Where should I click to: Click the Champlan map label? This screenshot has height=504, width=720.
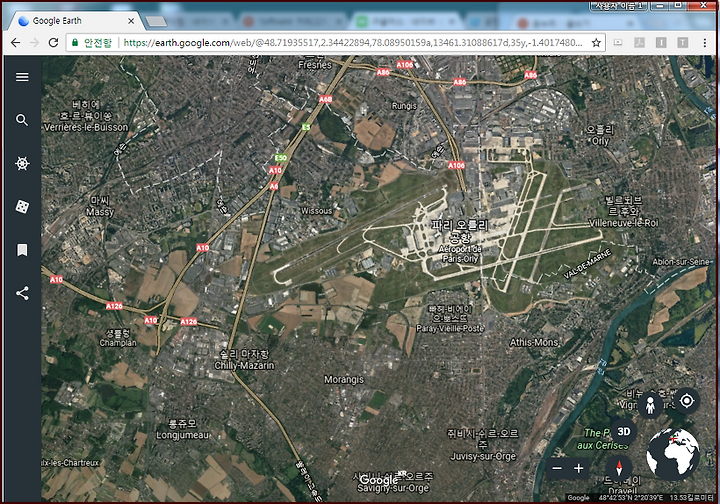click(118, 343)
